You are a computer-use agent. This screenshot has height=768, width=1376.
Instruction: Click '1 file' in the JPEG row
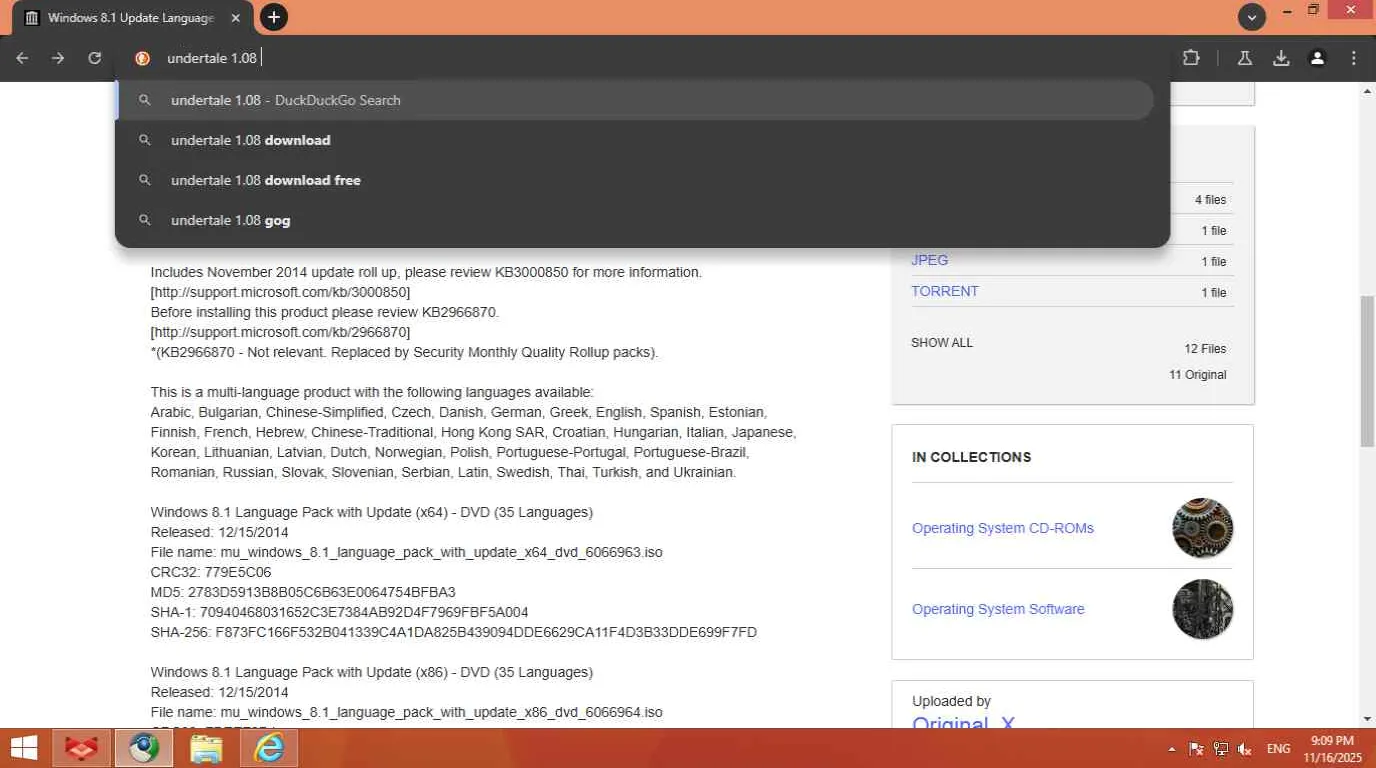pyautogui.click(x=1214, y=262)
